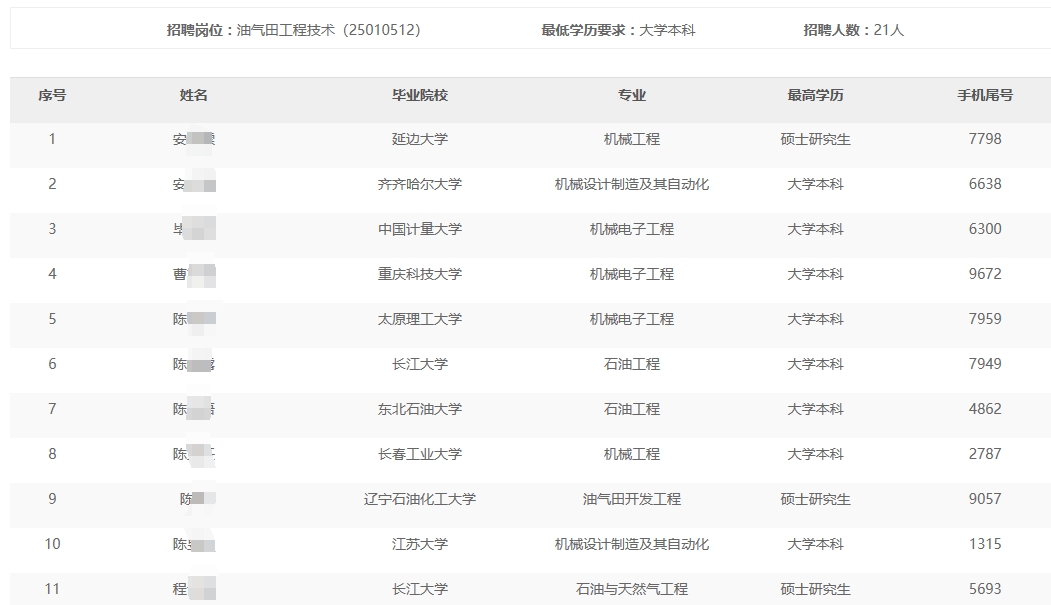Click the 长春工业大学 cell
The image size is (1051, 605).
420,454
